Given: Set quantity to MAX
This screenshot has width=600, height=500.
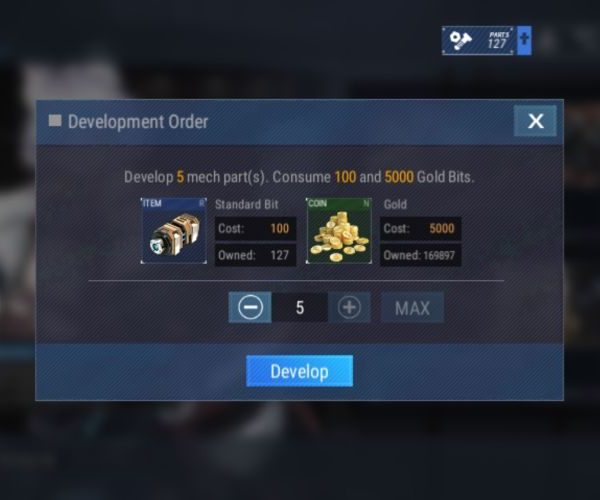Looking at the screenshot, I should click(412, 308).
